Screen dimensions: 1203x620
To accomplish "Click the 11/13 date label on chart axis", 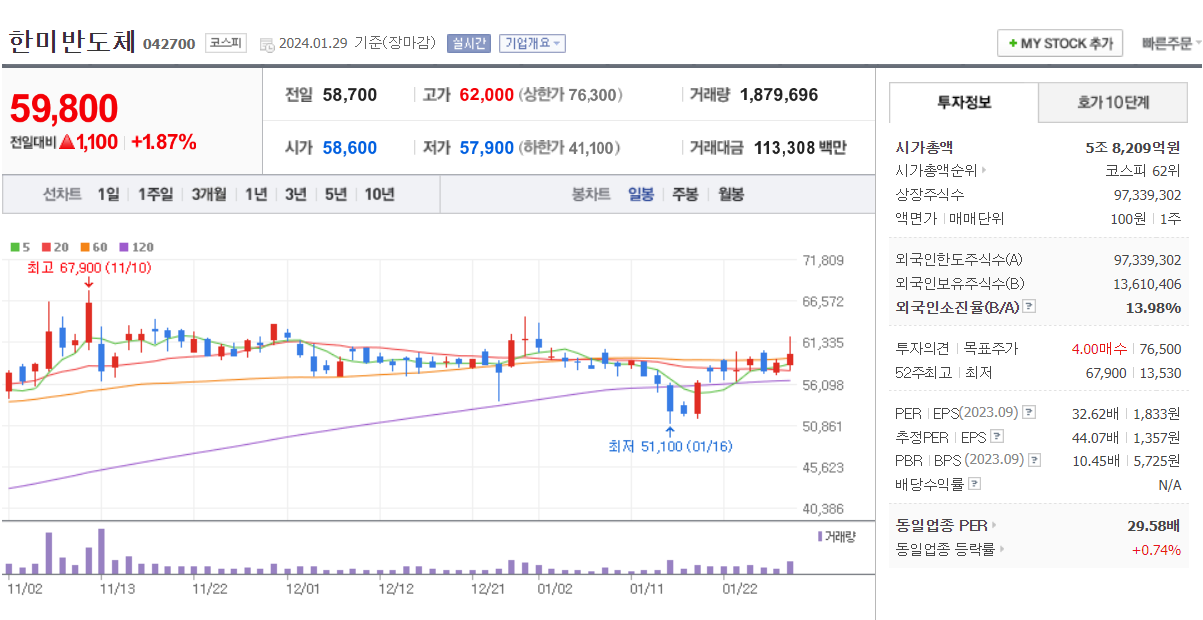I will (118, 589).
